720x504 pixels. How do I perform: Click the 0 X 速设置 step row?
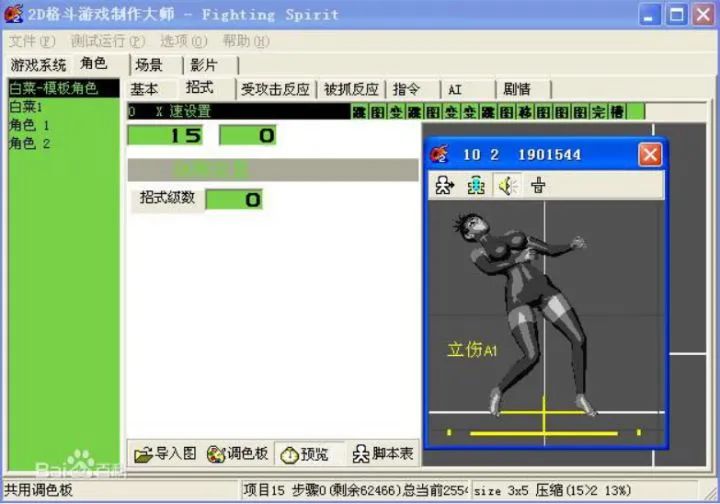click(239, 112)
